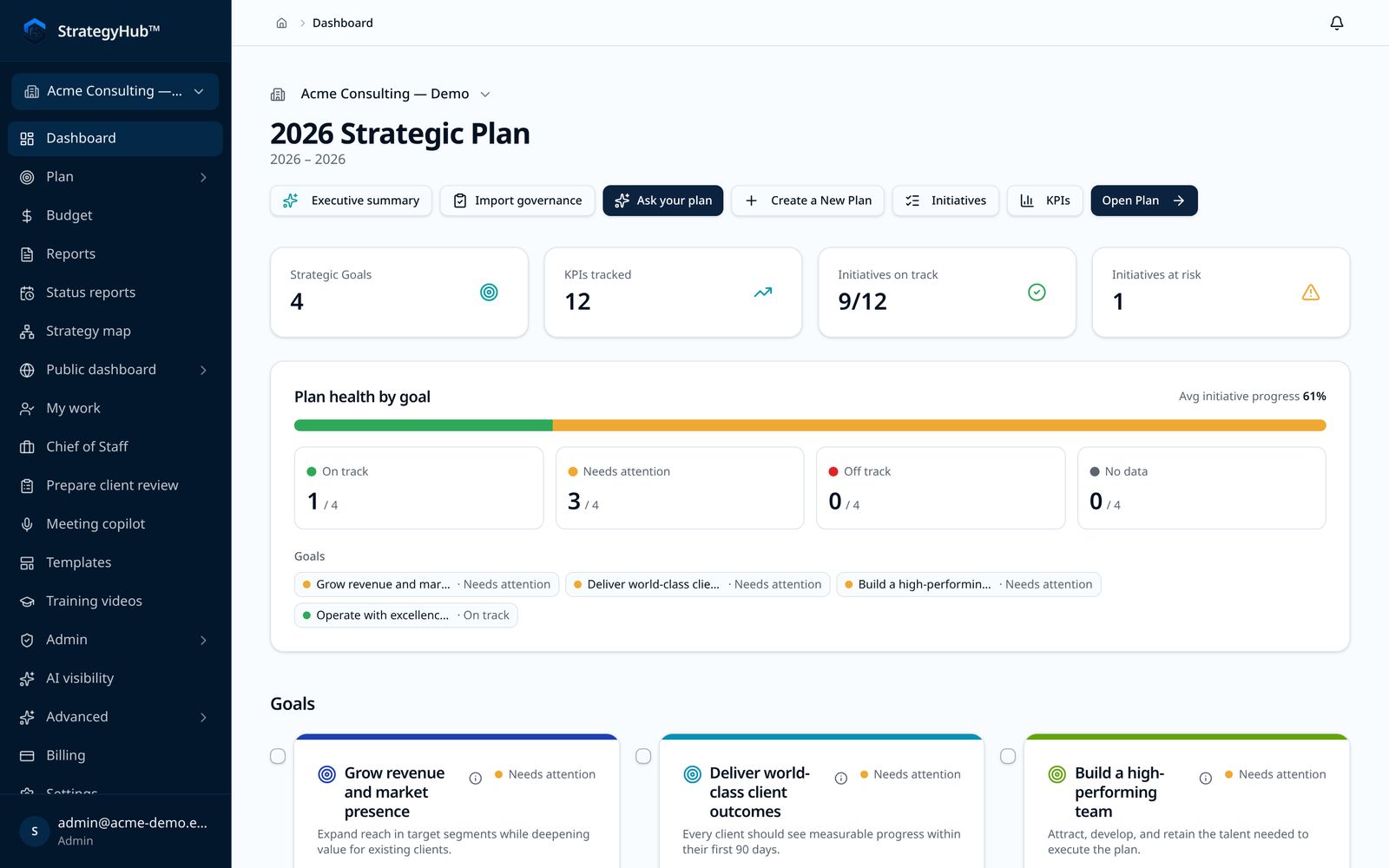Viewport: 1389px width, 868px height.
Task: Open Training videos page
Action: point(115,602)
